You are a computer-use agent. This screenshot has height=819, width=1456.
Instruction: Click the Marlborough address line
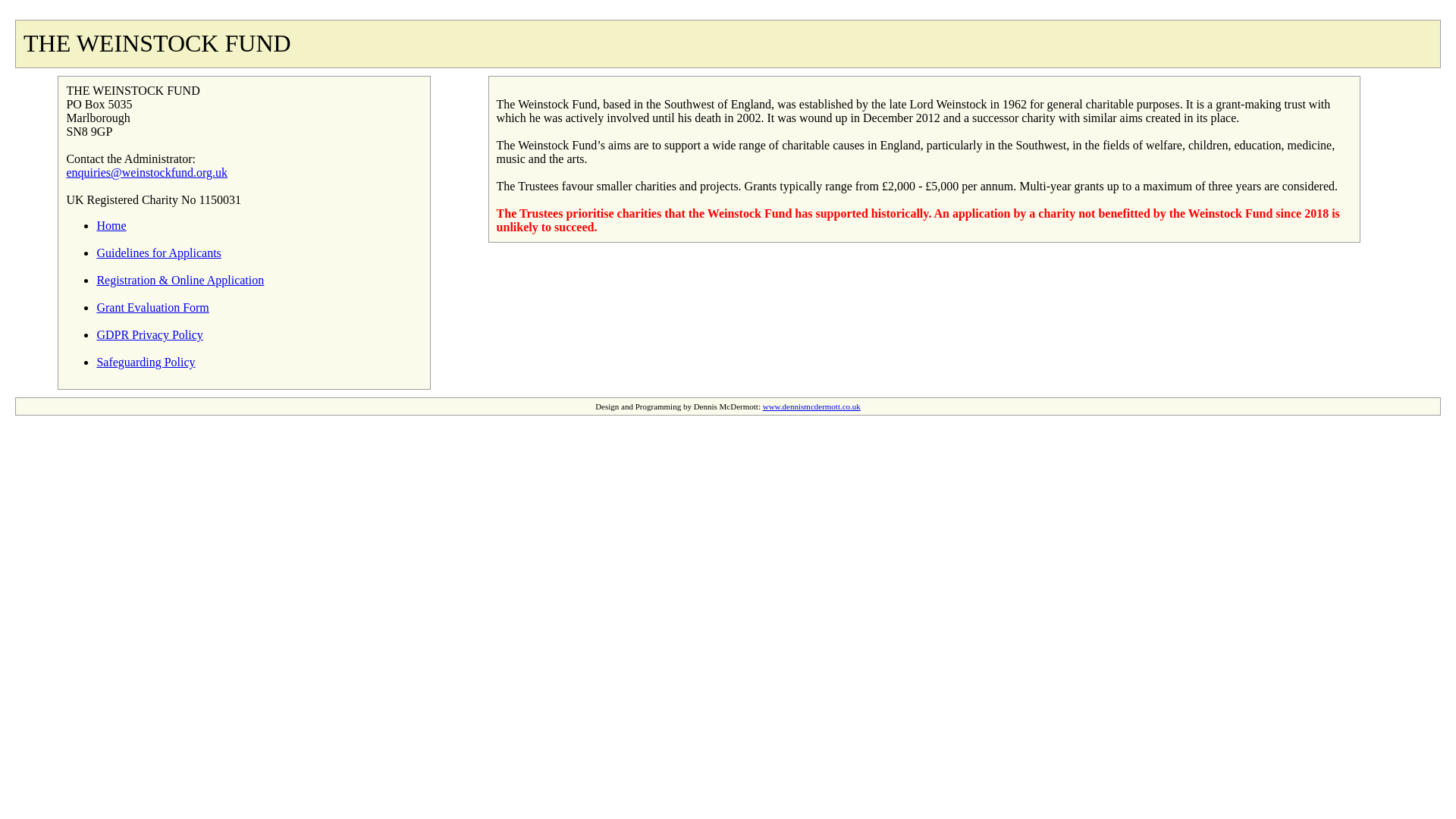pos(98,118)
